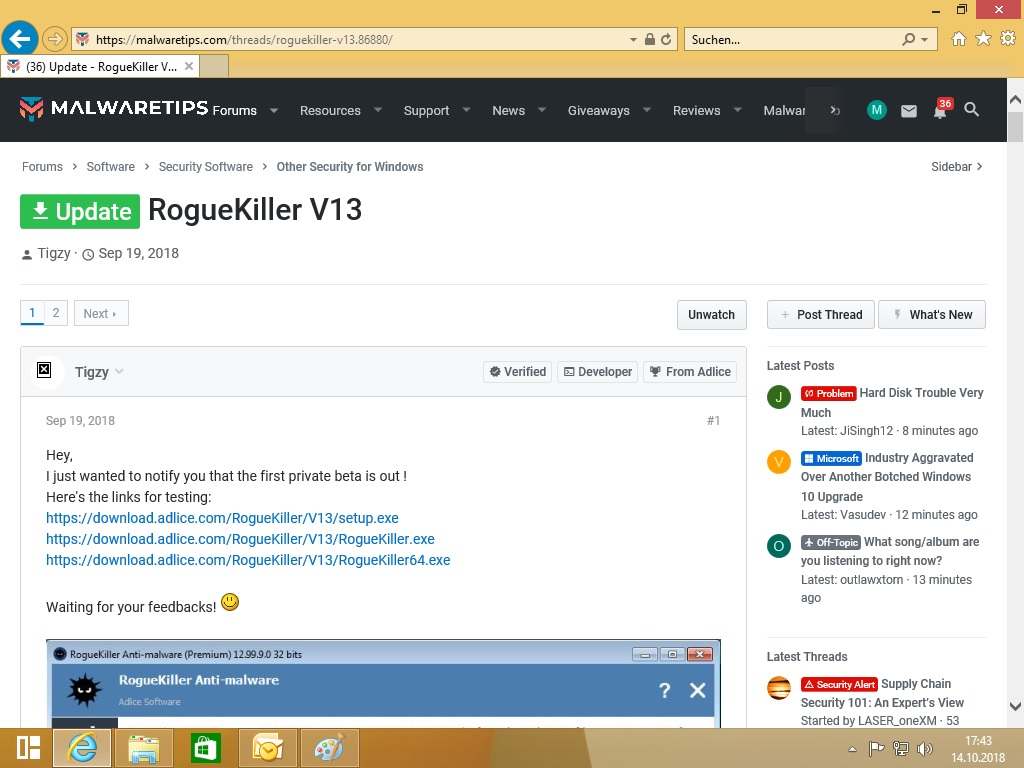Click in the Suchen search field

793,40
